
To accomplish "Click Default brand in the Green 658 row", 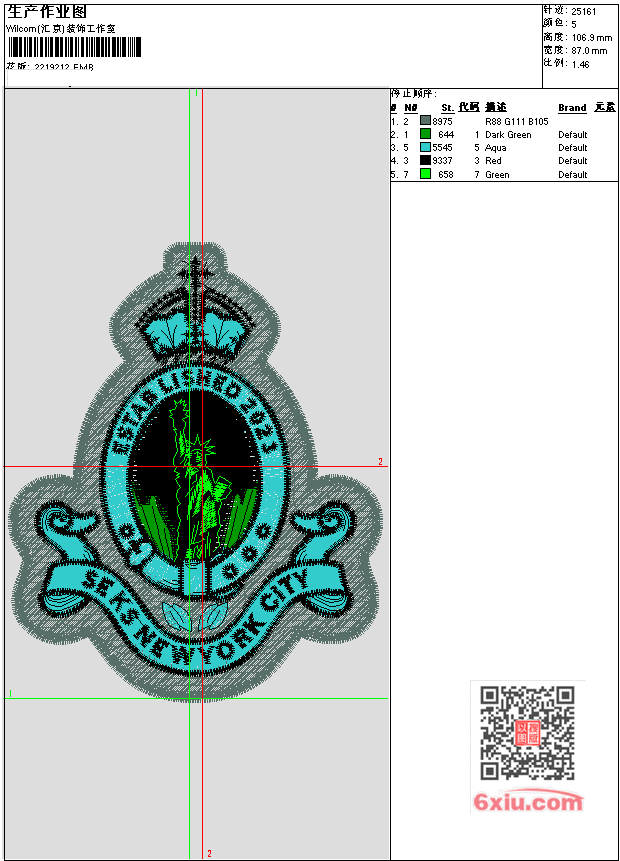I will tap(573, 175).
